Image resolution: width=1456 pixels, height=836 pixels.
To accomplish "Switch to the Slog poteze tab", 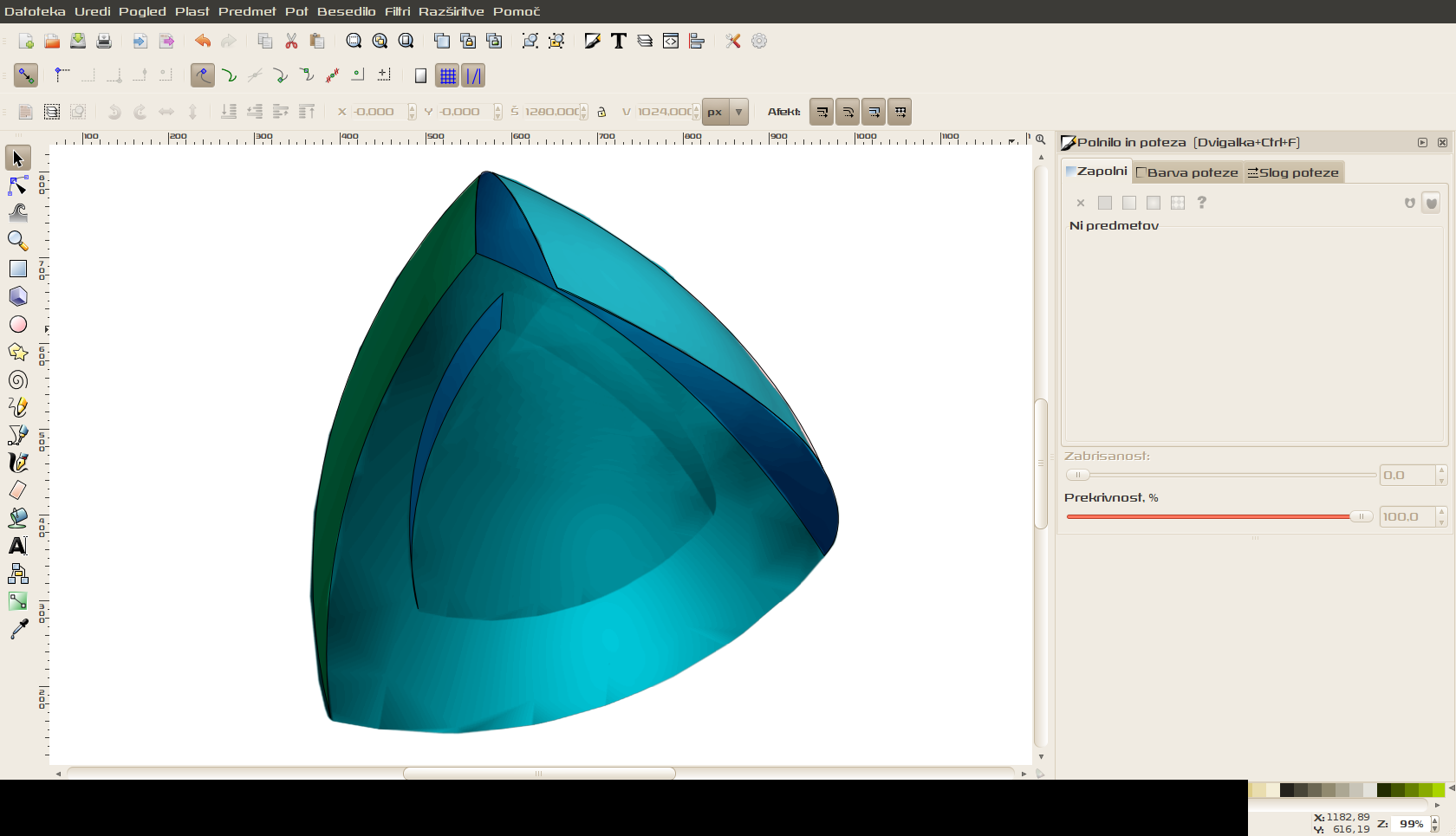I will (x=1293, y=172).
